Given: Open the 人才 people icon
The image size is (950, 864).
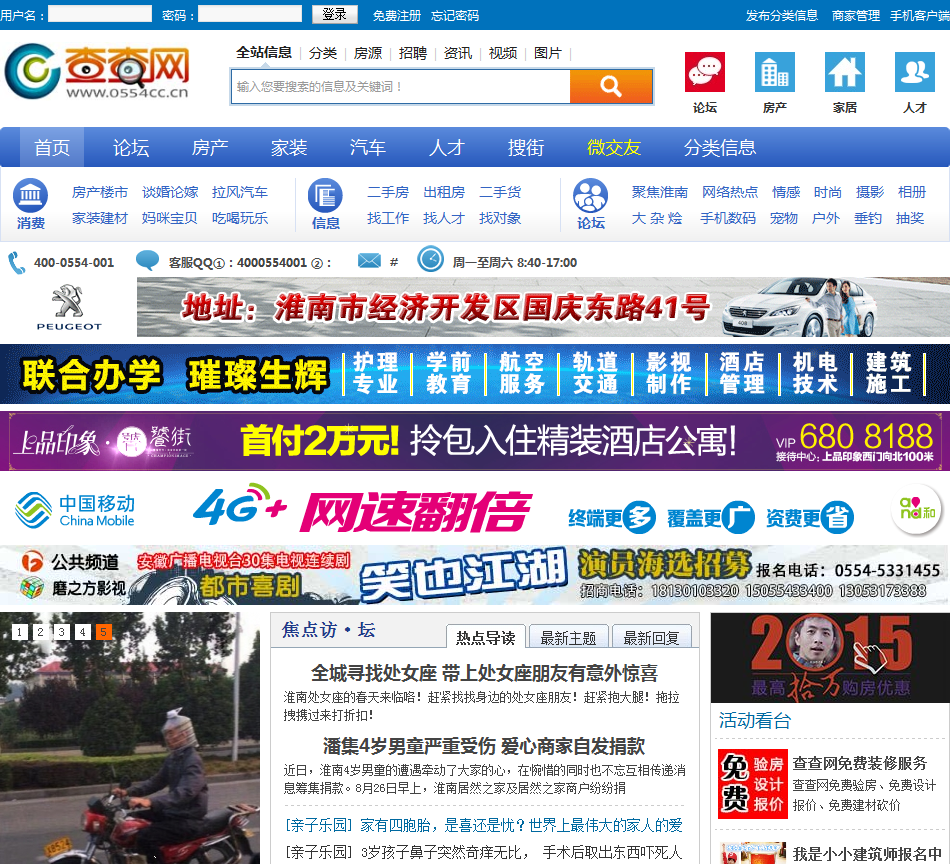Looking at the screenshot, I should 915,71.
